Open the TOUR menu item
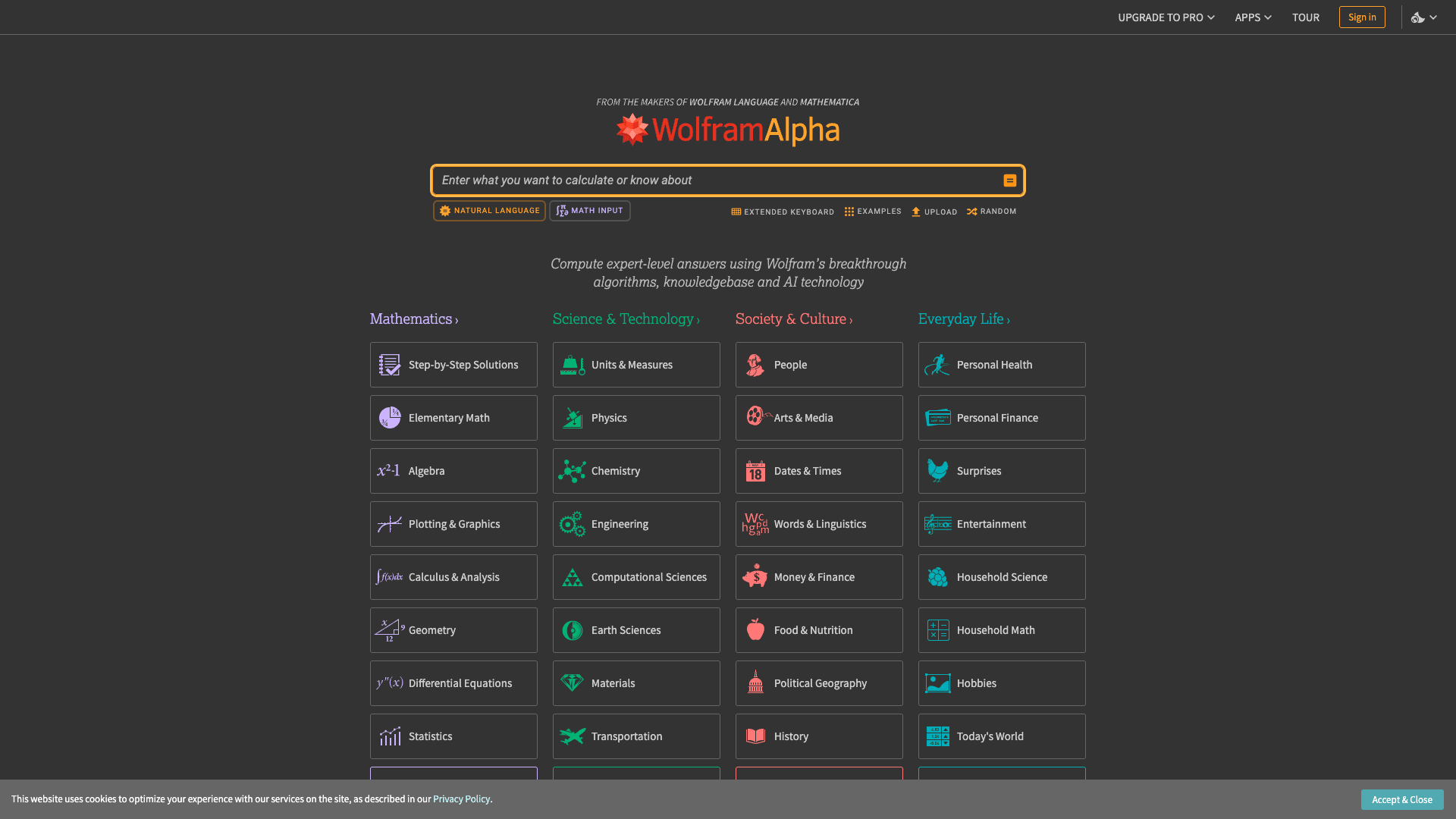This screenshot has width=1456, height=819. pyautogui.click(x=1306, y=17)
